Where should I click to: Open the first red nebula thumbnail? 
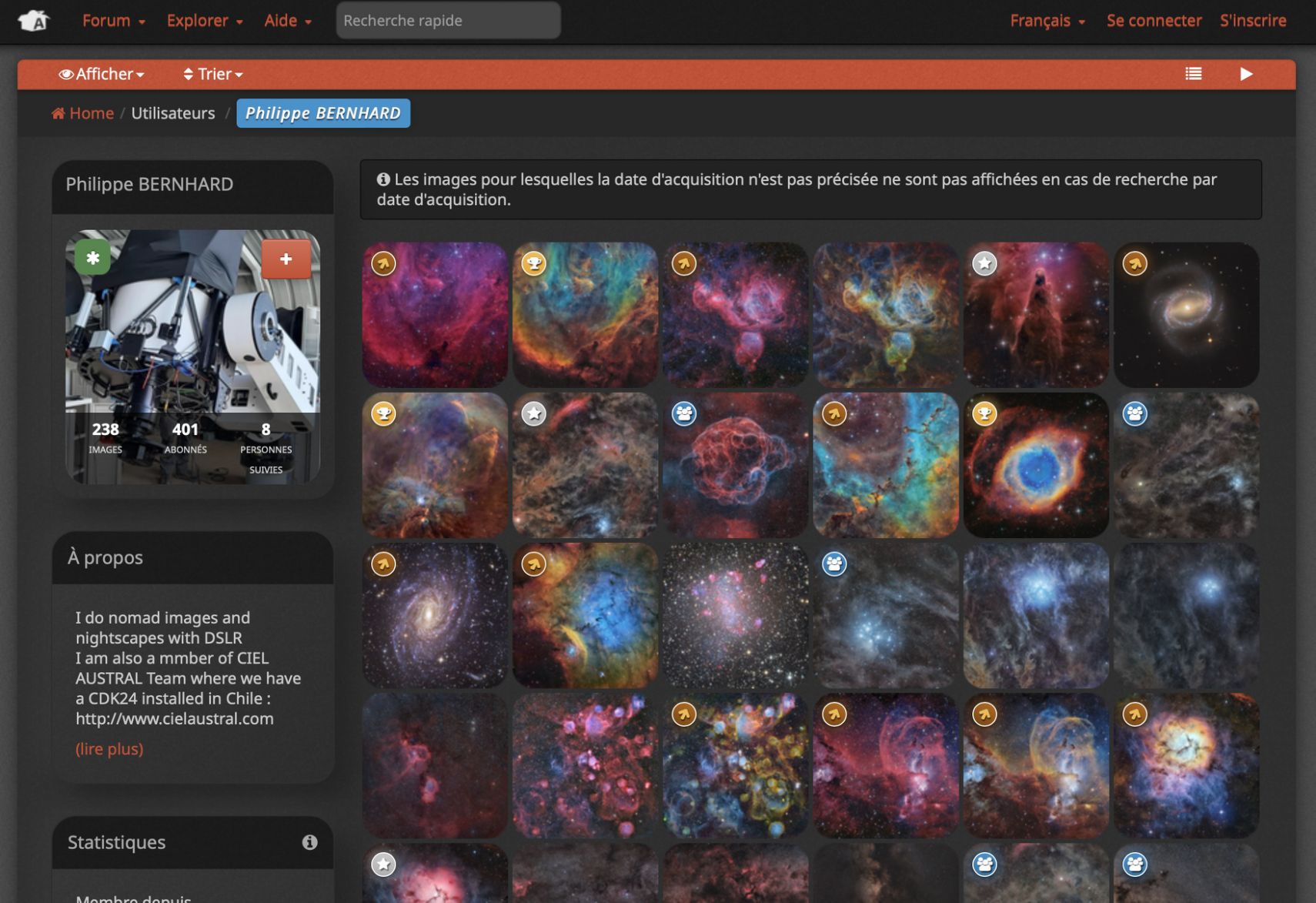[x=435, y=315]
